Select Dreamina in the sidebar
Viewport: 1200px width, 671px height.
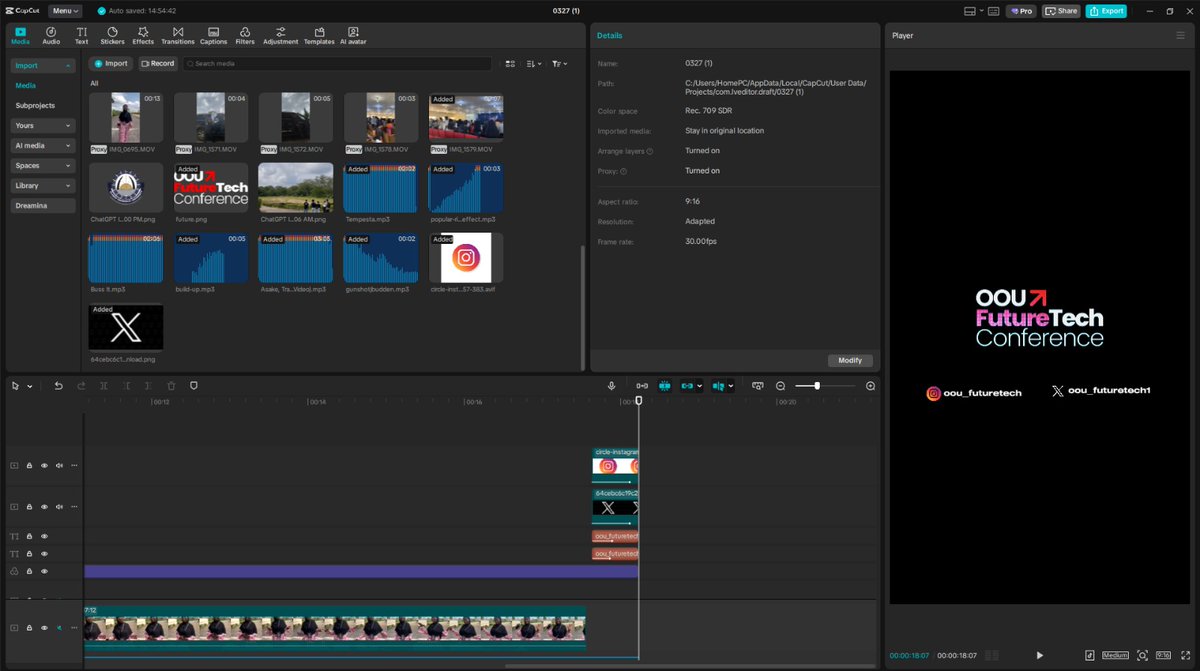tap(43, 206)
